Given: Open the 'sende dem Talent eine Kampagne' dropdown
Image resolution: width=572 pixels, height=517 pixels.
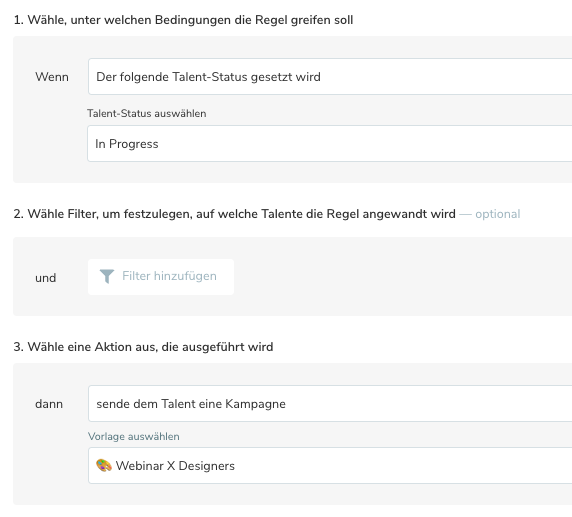Looking at the screenshot, I should coord(330,404).
